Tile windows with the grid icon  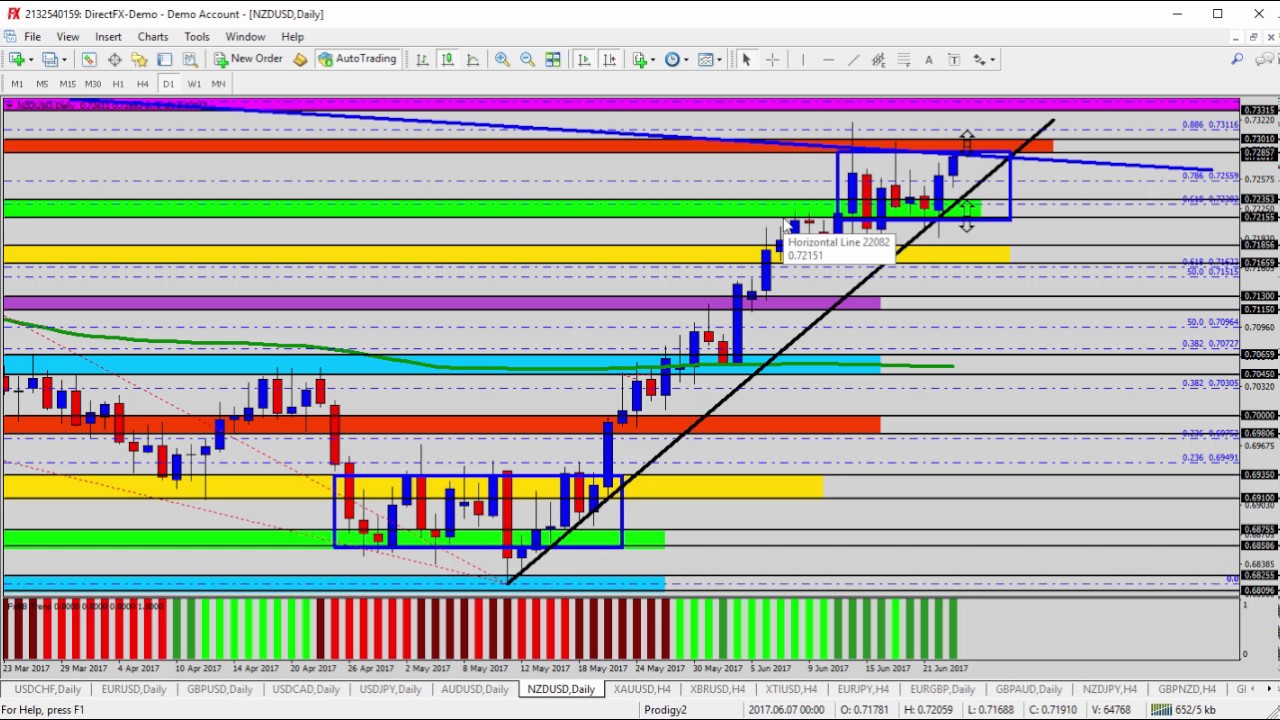(553, 60)
